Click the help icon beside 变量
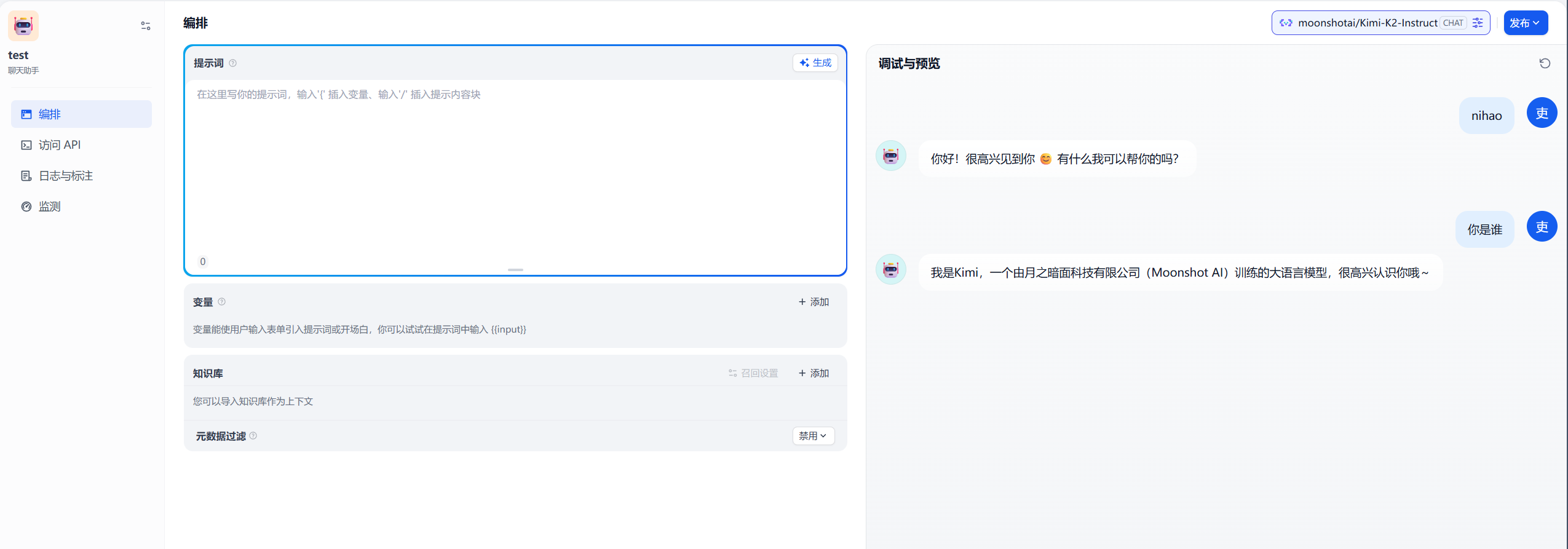The width and height of the screenshot is (1568, 549). tap(222, 302)
